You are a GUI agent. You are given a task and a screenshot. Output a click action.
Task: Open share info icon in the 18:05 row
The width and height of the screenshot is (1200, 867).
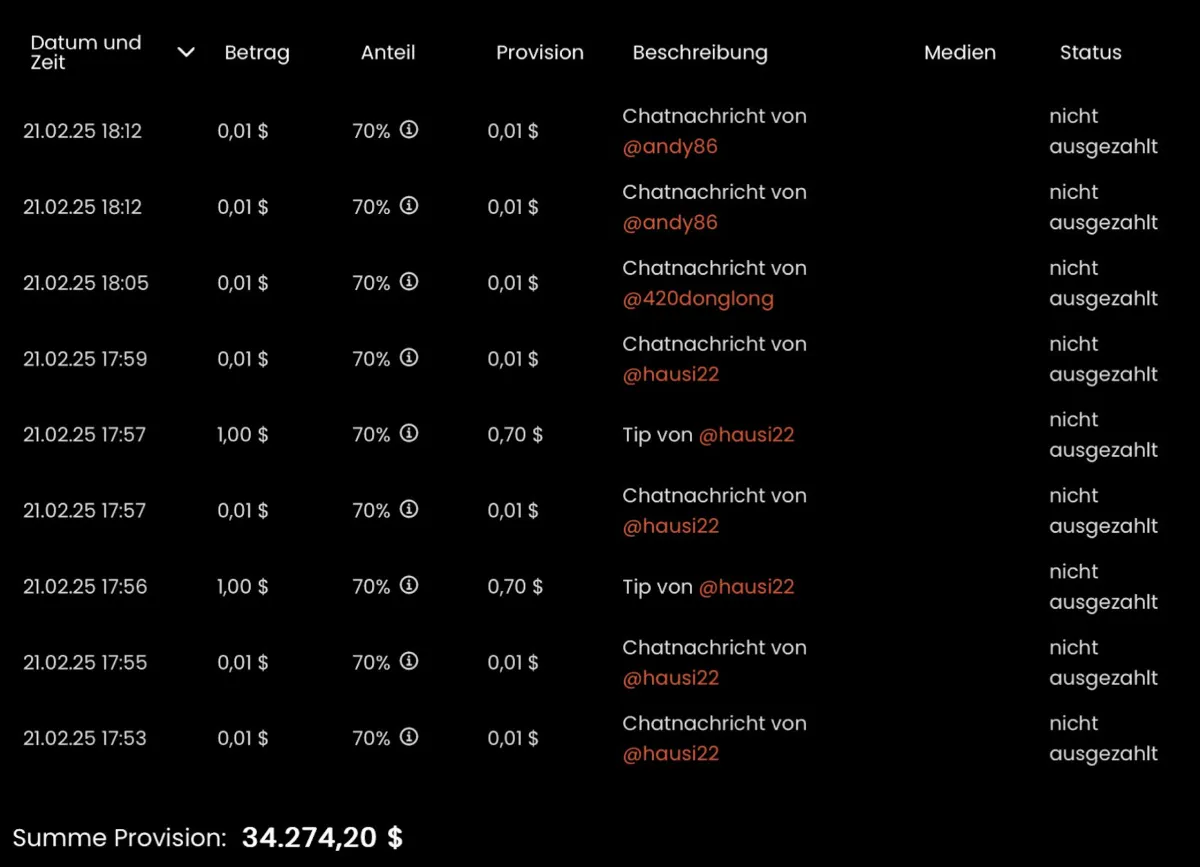408,281
